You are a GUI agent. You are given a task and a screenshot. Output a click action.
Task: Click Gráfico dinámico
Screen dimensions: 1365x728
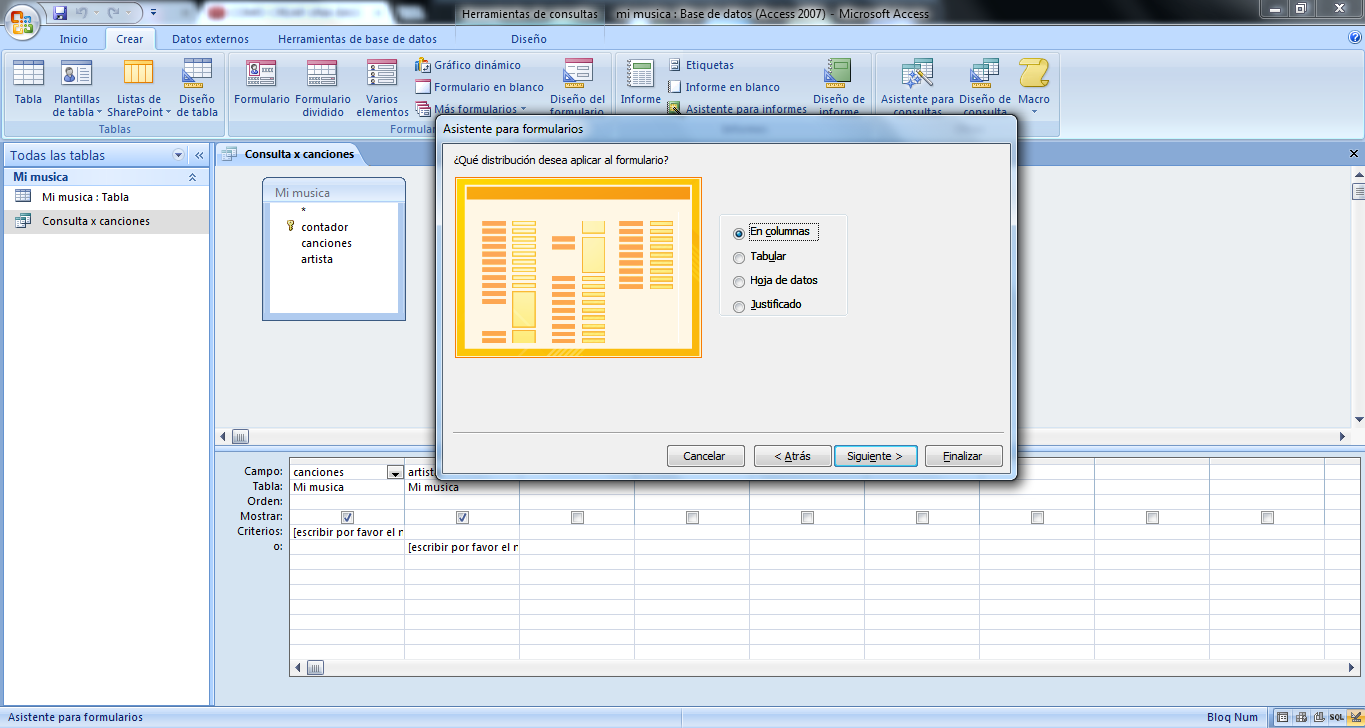point(467,65)
